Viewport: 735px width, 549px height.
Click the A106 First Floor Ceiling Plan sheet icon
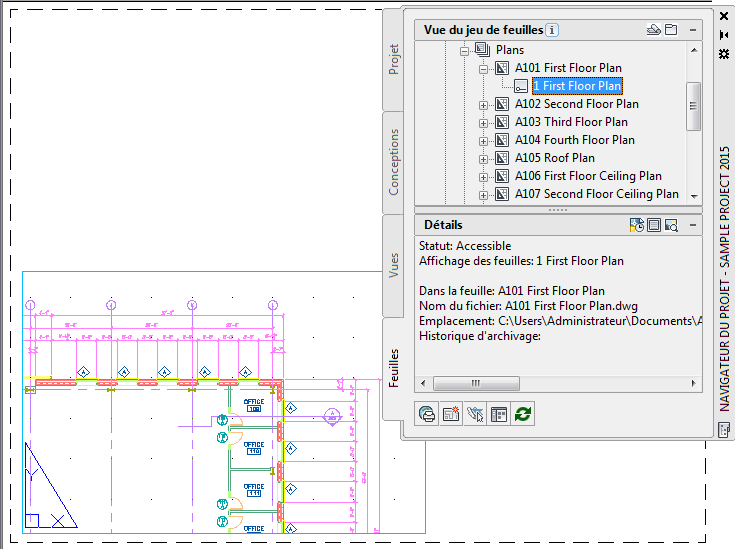[x=502, y=176]
